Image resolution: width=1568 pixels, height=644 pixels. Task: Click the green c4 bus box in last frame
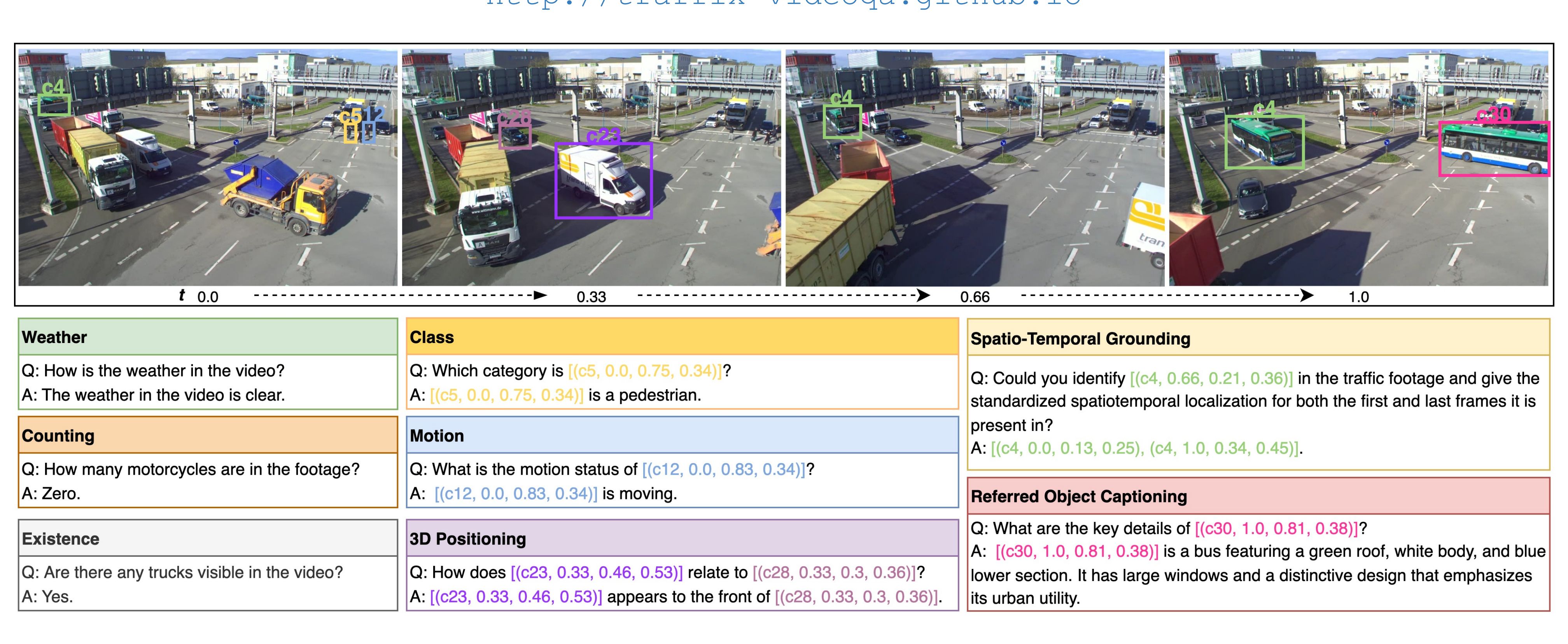(1264, 142)
